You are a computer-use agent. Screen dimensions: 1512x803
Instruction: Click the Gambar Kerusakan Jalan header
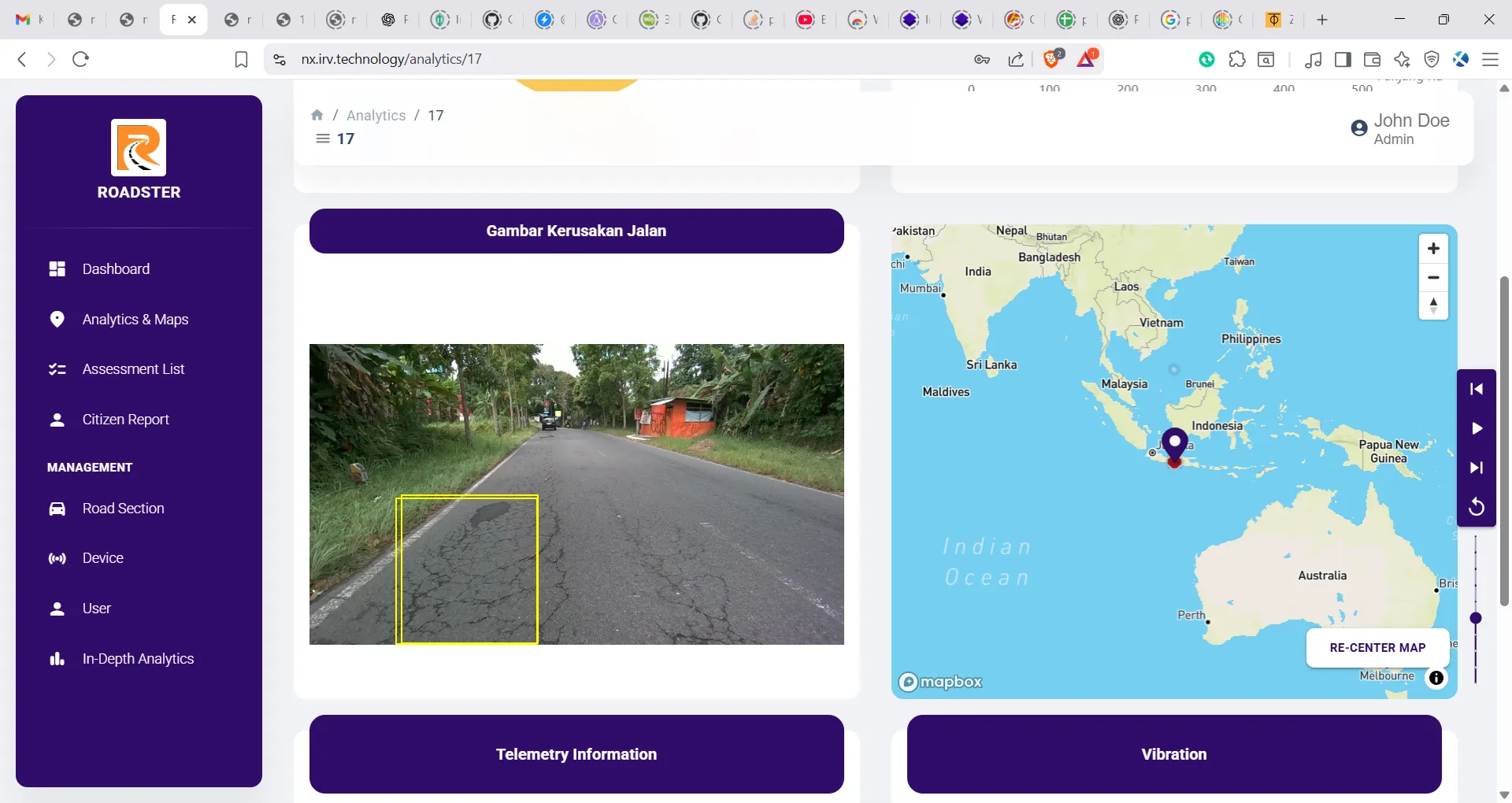[x=576, y=231]
